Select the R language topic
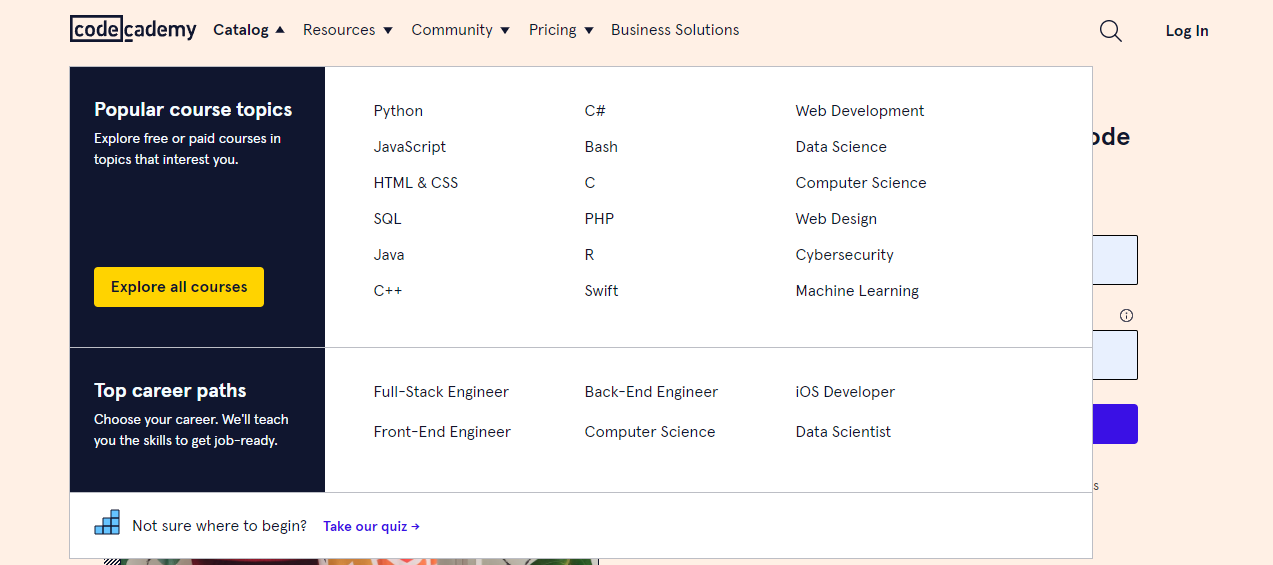 [x=589, y=255]
